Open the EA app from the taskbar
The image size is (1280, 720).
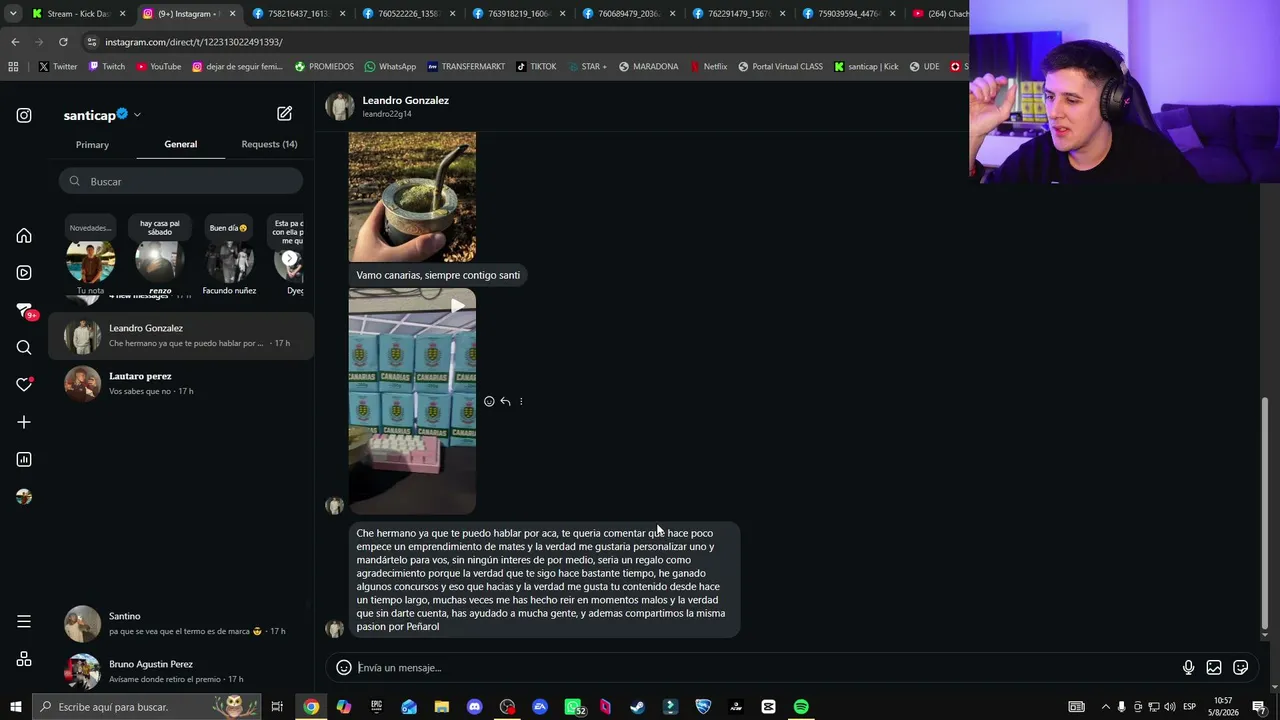coord(540,707)
